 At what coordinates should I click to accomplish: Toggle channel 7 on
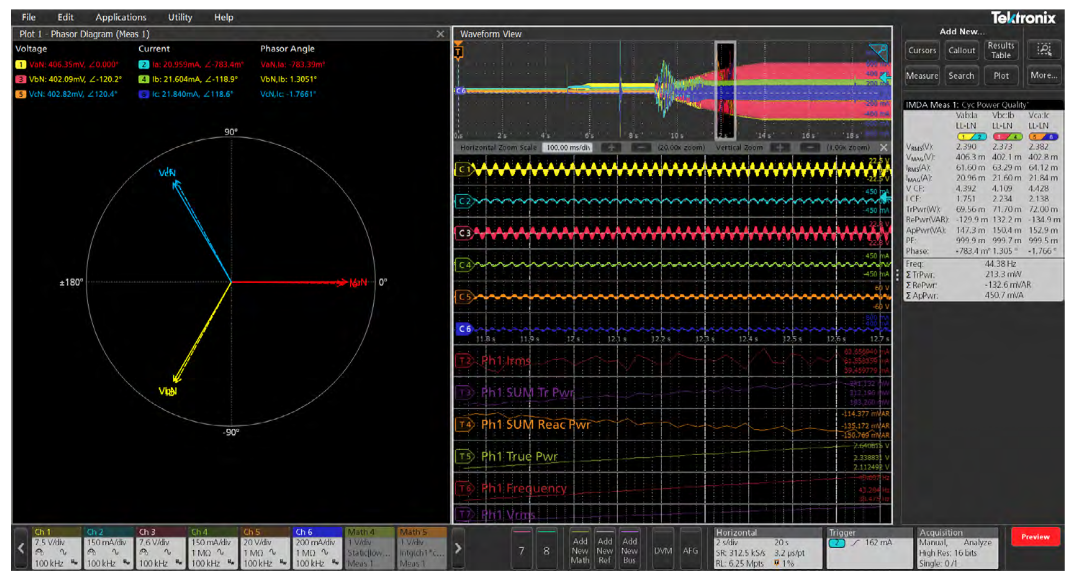(x=520, y=548)
